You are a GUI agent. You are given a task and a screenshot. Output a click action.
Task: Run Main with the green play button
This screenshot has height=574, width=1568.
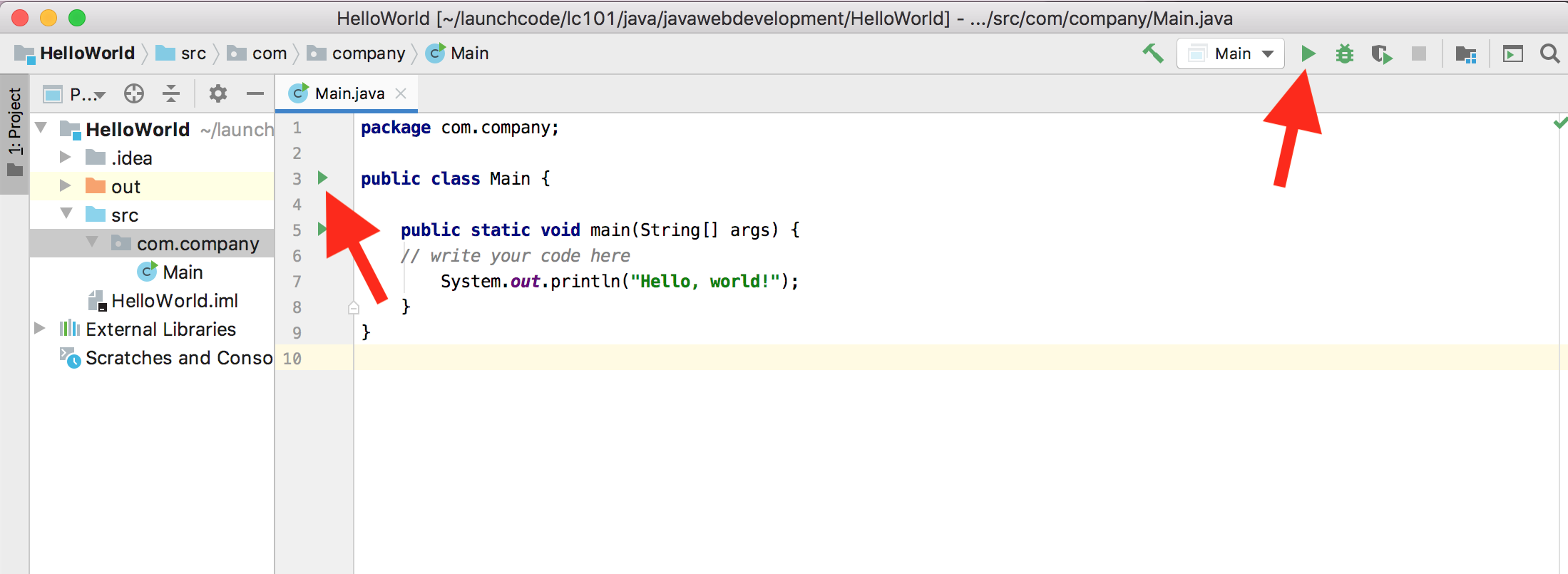[x=1308, y=53]
